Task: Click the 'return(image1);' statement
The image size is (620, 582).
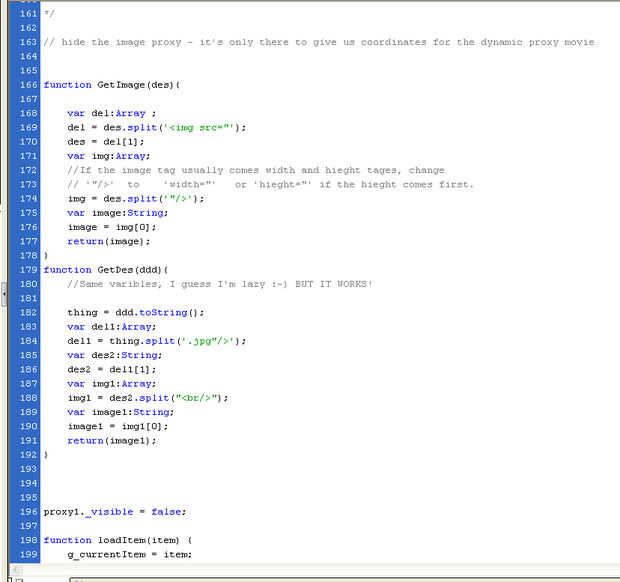Action: [112, 441]
